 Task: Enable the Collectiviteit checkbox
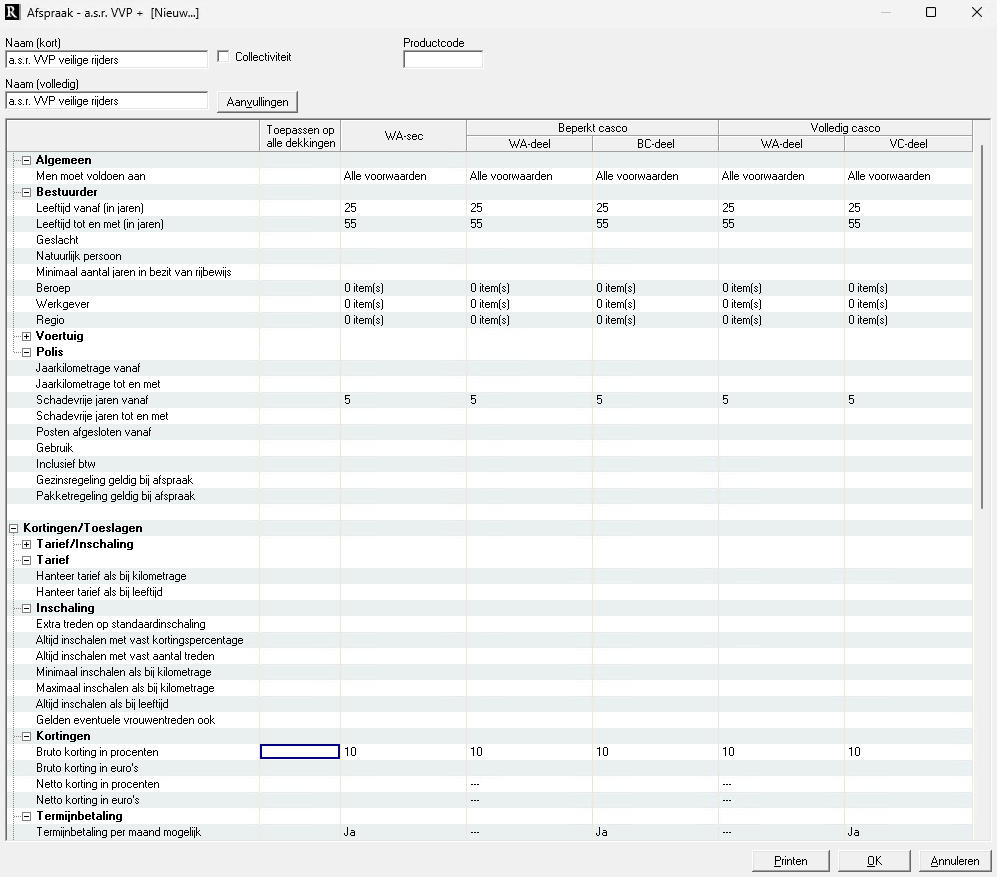223,57
